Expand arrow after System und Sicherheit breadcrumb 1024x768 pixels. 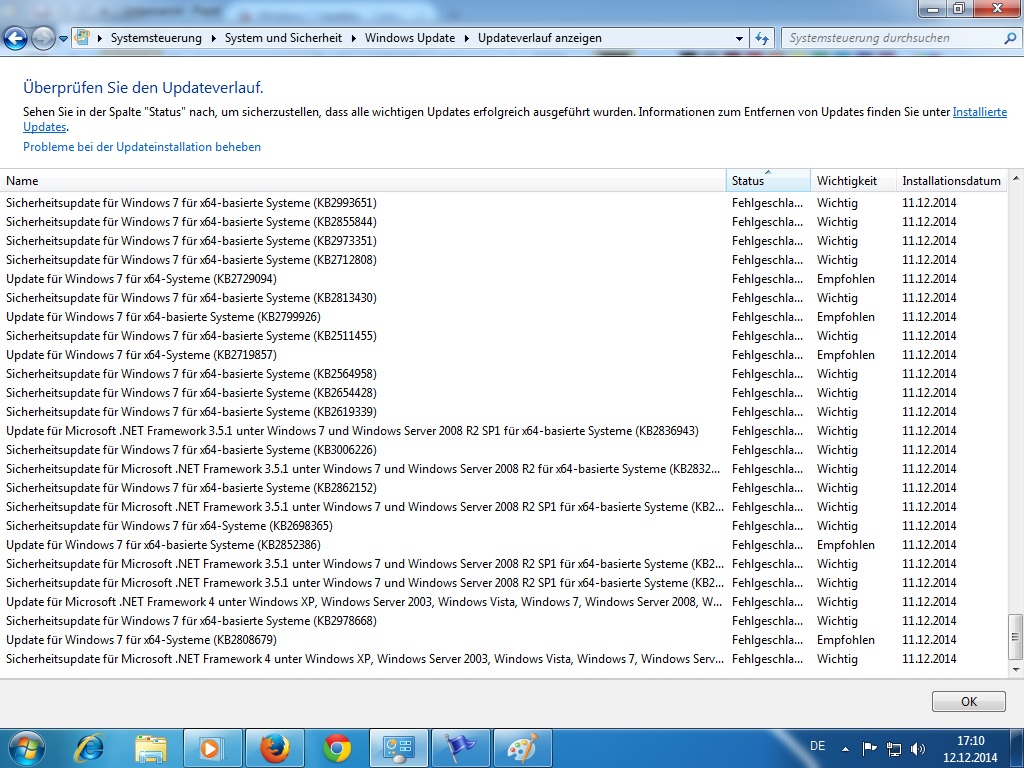[353, 39]
